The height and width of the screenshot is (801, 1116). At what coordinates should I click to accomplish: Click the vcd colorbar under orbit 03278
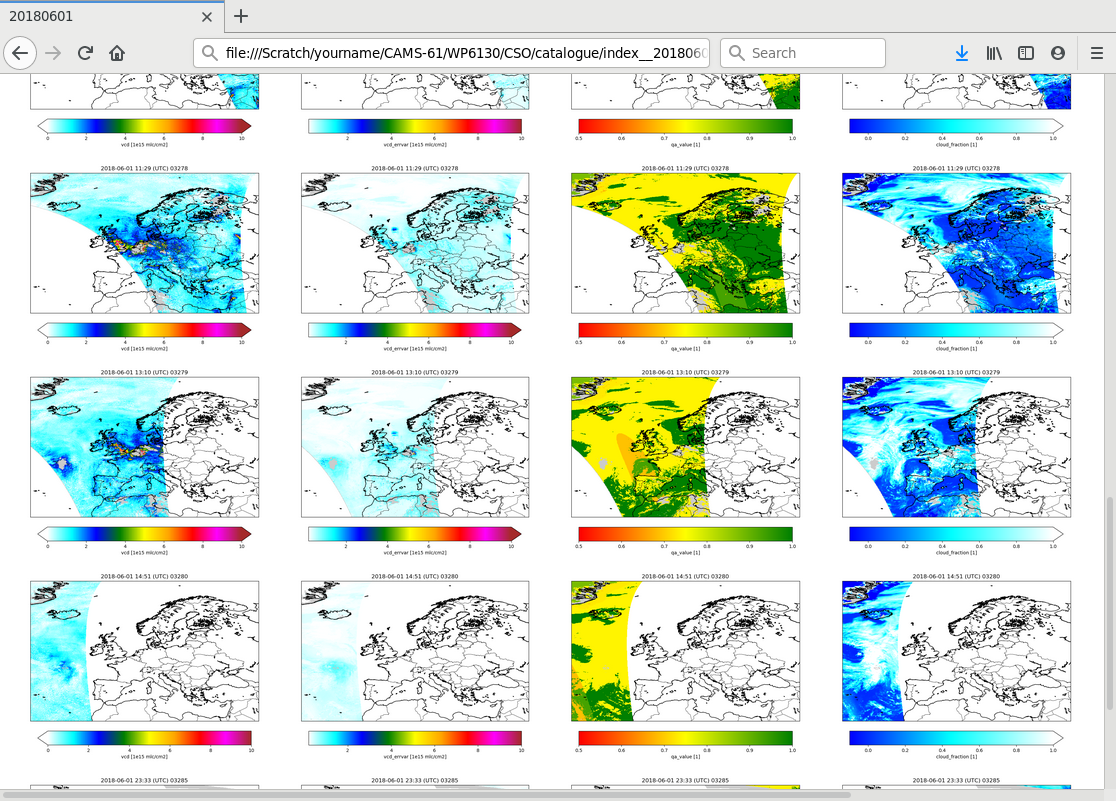(144, 330)
